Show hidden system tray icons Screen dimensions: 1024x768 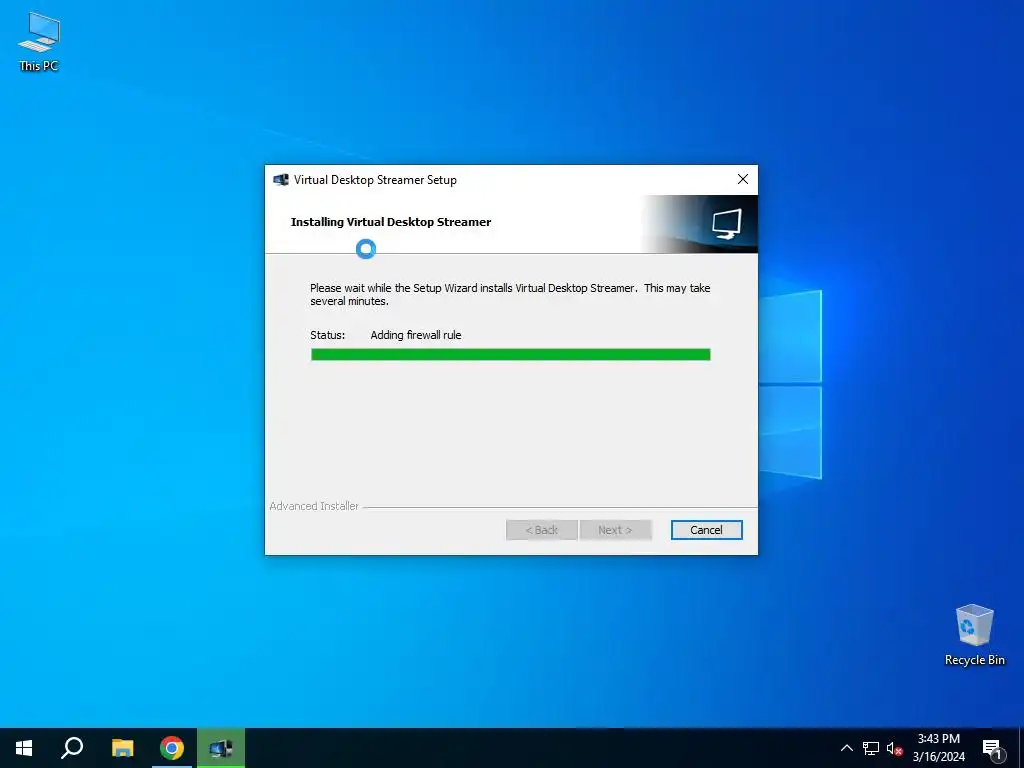tap(846, 748)
